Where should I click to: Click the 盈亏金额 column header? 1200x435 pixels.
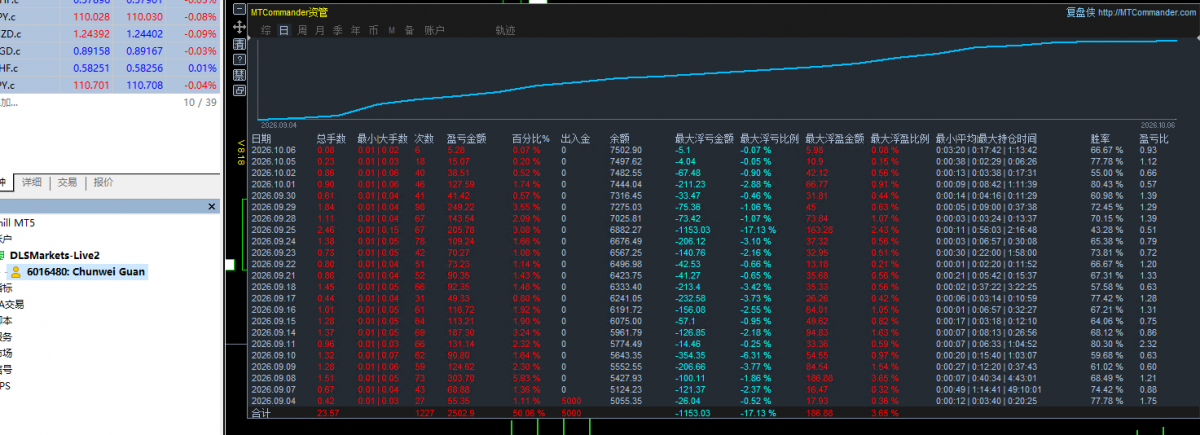pyautogui.click(x=466, y=138)
